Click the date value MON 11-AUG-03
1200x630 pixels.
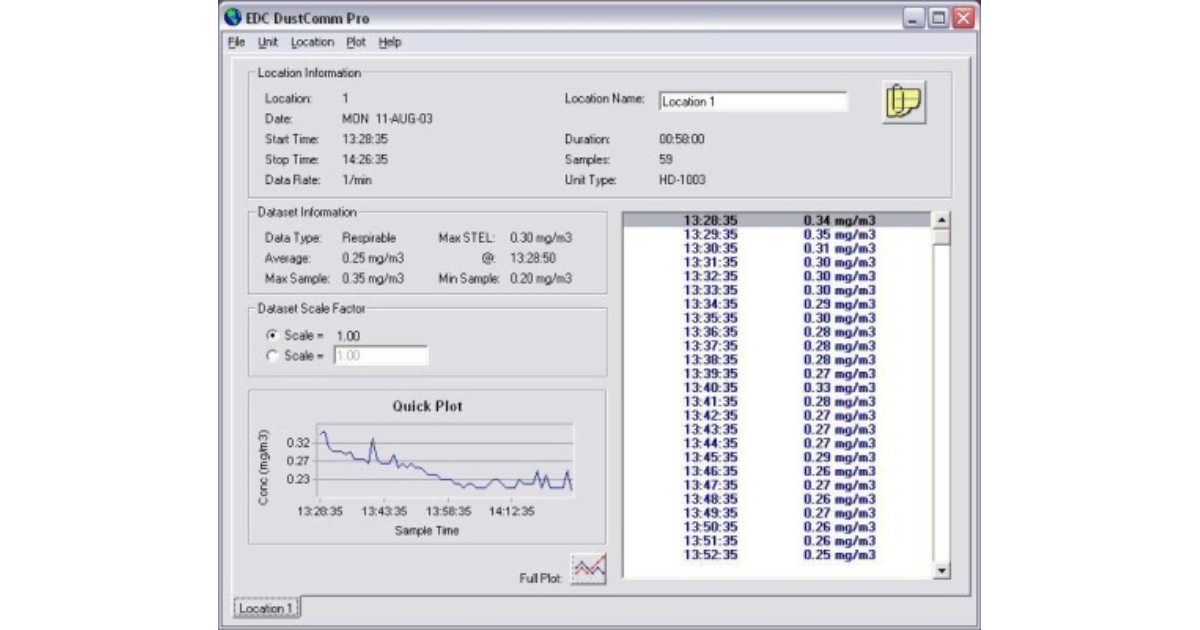point(387,119)
